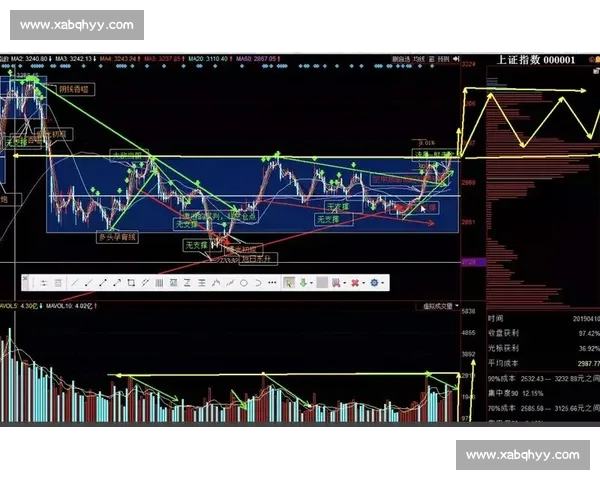
Task: Click the purple highlighted price marker on axis
Action: coord(474,262)
